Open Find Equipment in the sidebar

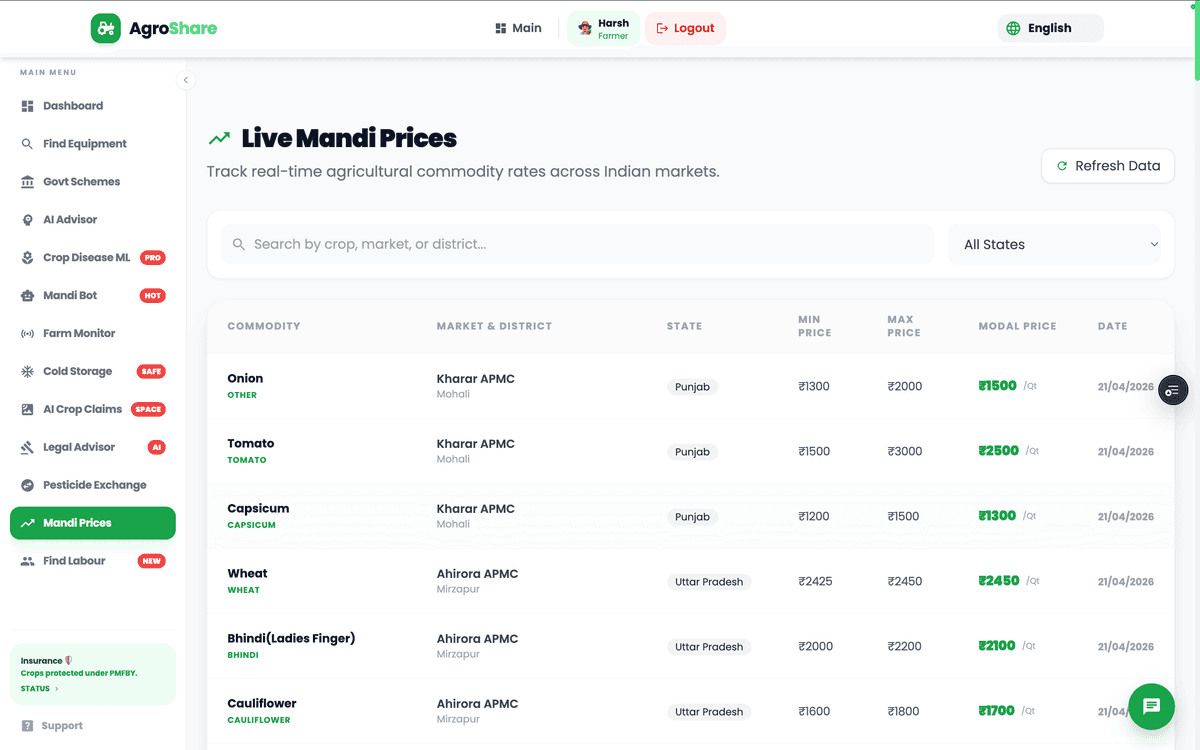pyautogui.click(x=85, y=144)
